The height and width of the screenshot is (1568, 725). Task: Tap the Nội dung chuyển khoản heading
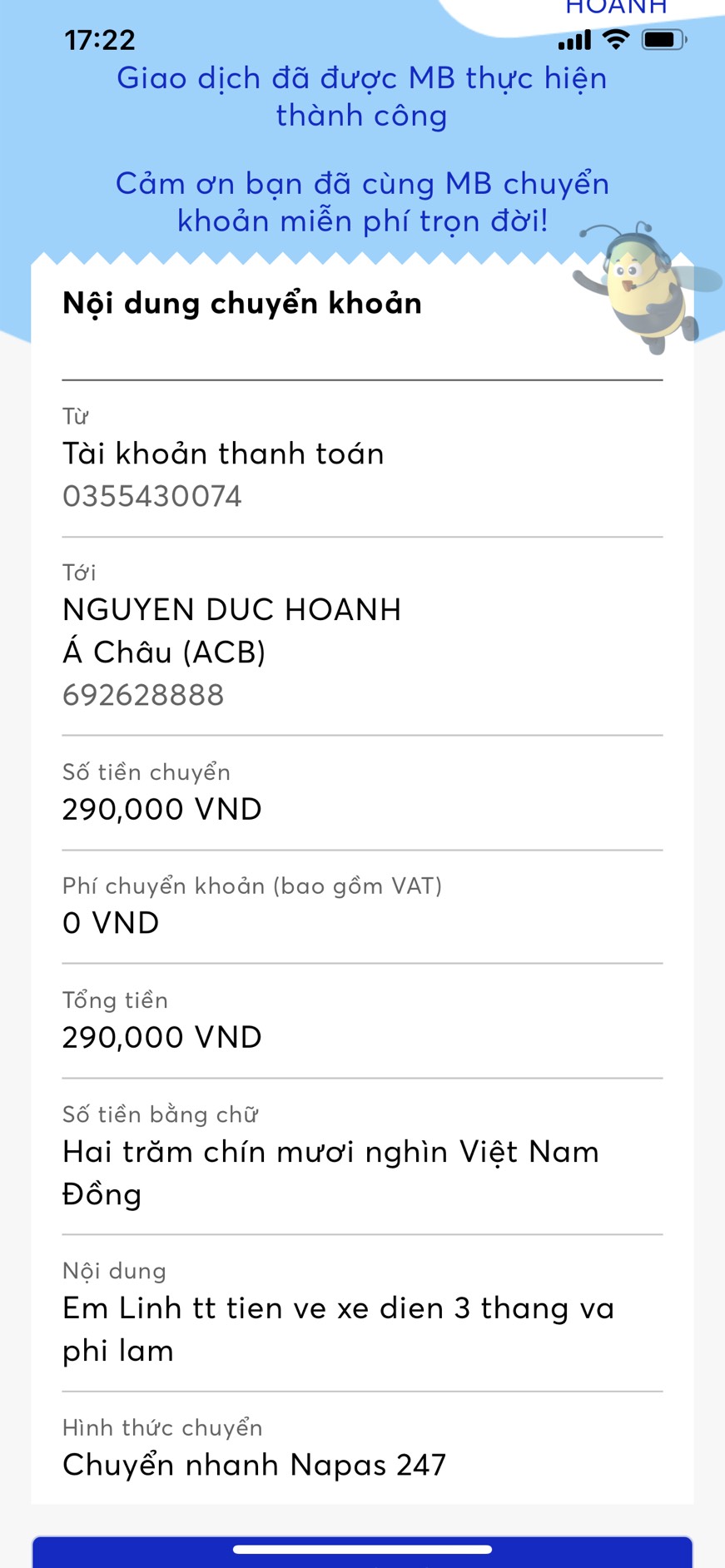(242, 304)
